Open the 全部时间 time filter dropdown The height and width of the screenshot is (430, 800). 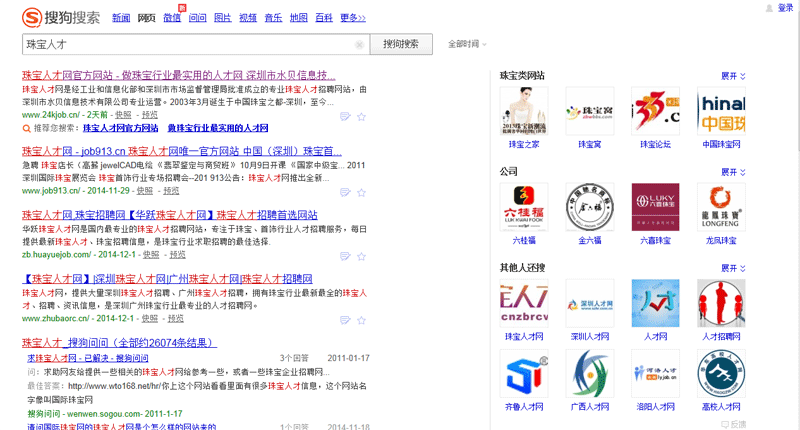tap(467, 44)
